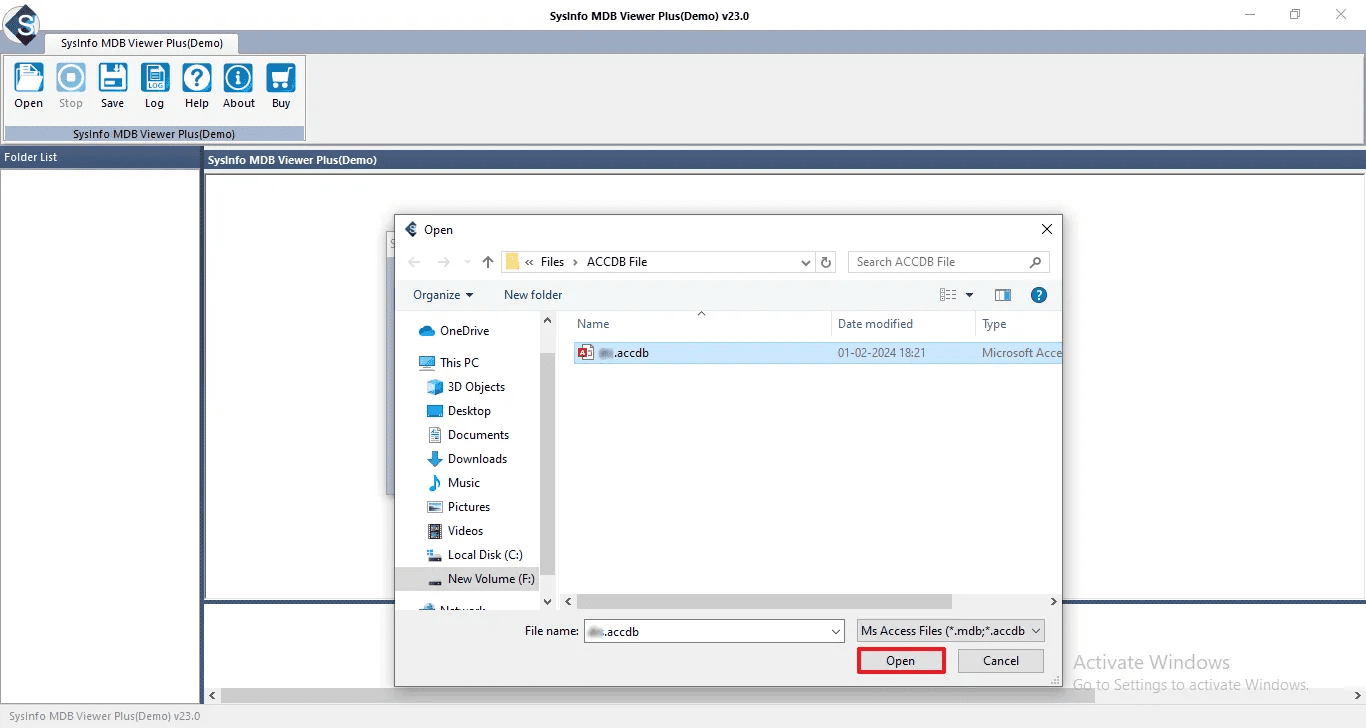Click the Stop toolbar icon
The width and height of the screenshot is (1366, 728).
[71, 86]
